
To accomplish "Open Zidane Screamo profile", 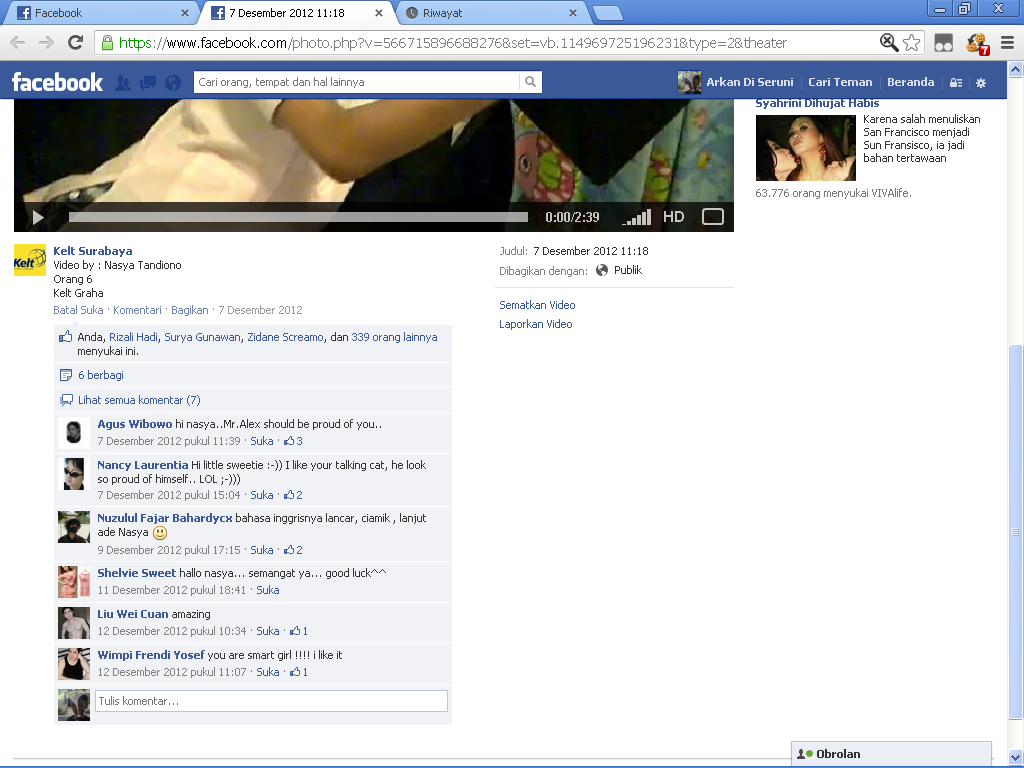I will pyautogui.click(x=285, y=337).
